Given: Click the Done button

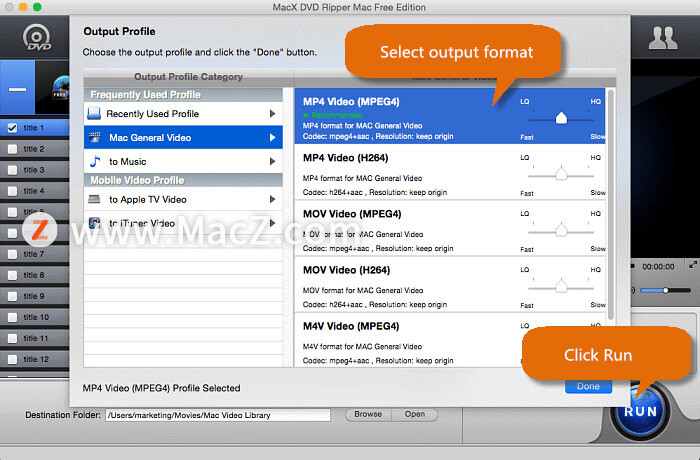Looking at the screenshot, I should (588, 386).
